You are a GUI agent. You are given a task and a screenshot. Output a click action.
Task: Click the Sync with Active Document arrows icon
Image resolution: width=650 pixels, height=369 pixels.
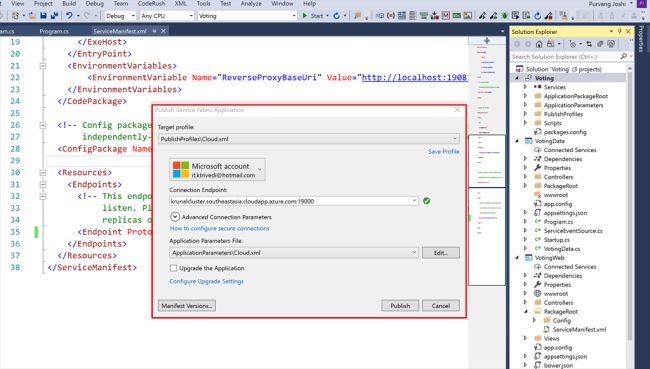coord(589,44)
